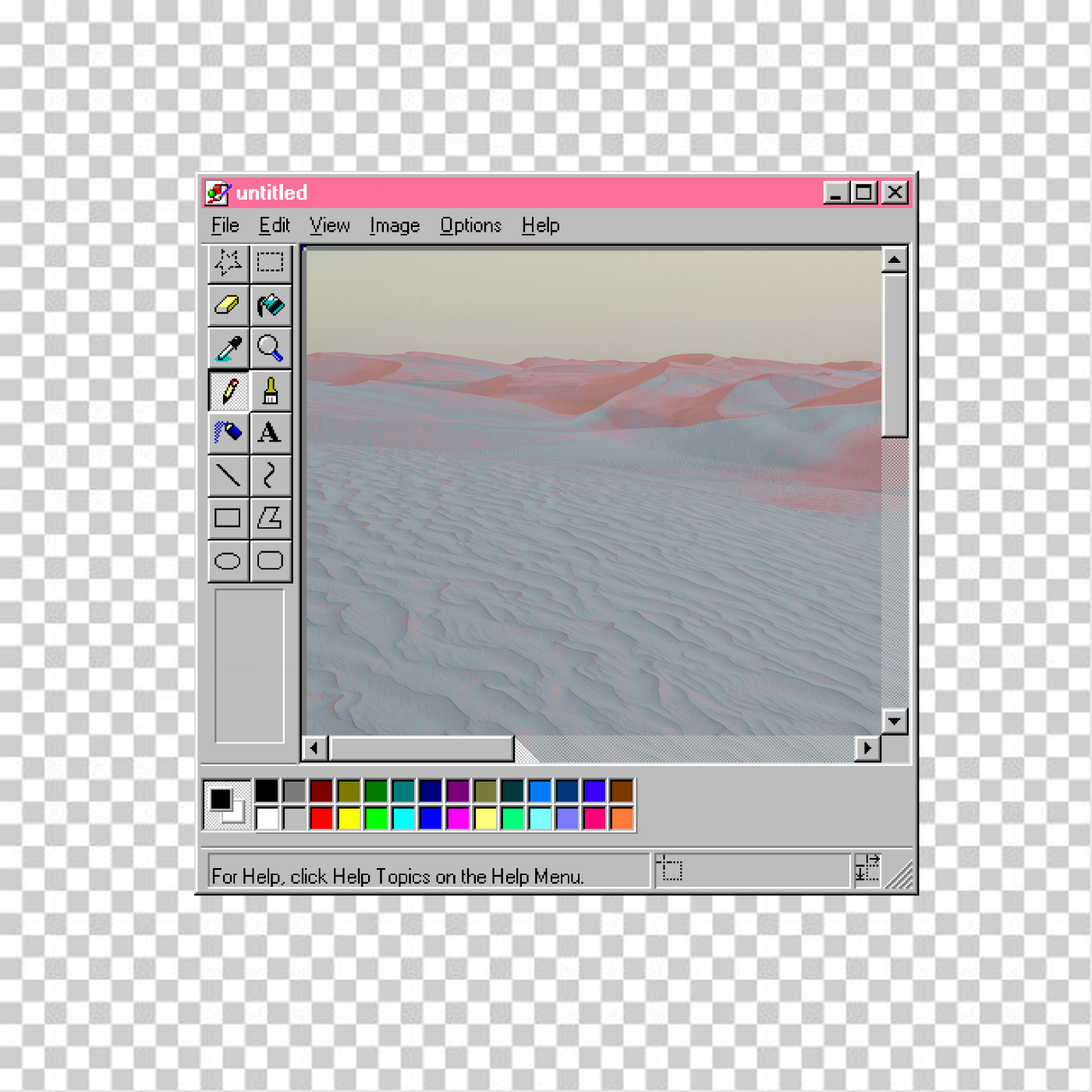Screen dimensions: 1092x1092
Task: Click the scroll down arrow button
Action: point(895,721)
